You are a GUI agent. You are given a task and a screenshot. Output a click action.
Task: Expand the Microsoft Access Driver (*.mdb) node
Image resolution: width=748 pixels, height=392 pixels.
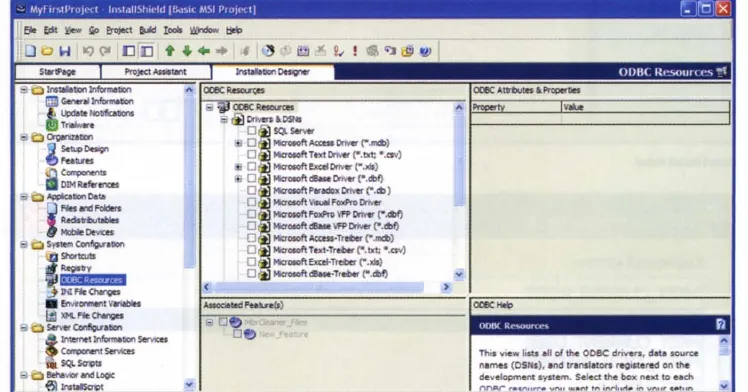click(238, 143)
